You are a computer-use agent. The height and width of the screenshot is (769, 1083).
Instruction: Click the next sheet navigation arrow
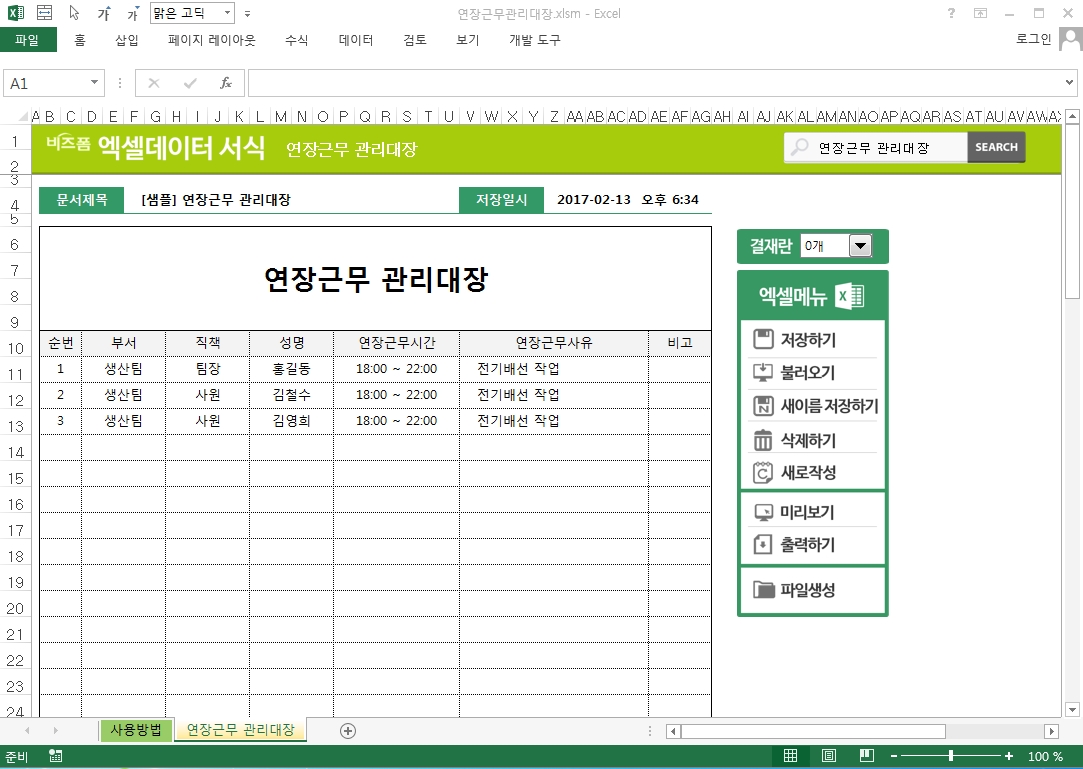tap(55, 730)
